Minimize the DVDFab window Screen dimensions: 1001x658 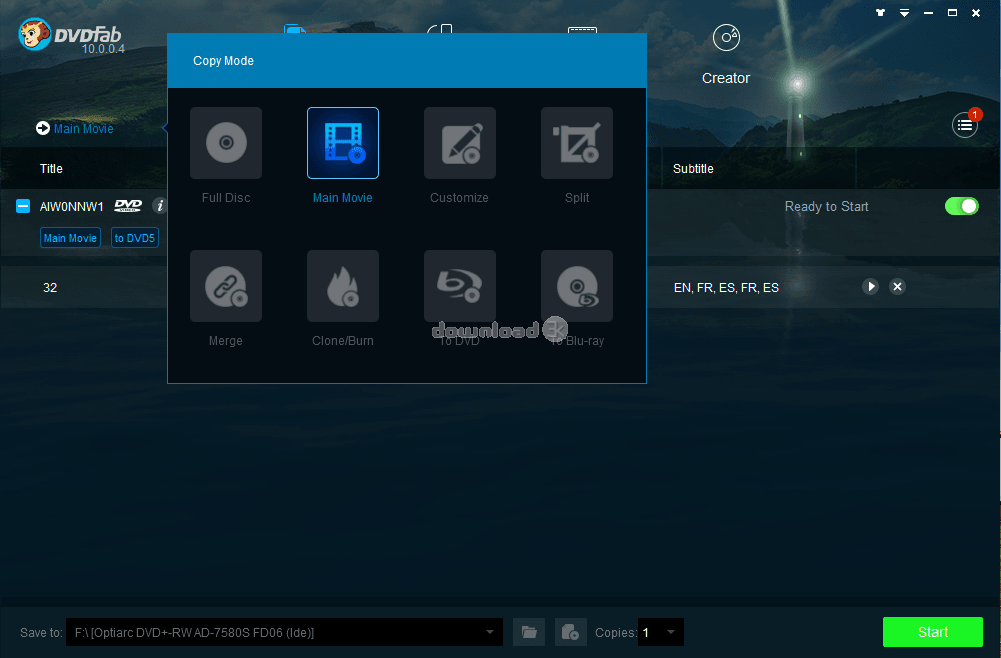pos(928,13)
